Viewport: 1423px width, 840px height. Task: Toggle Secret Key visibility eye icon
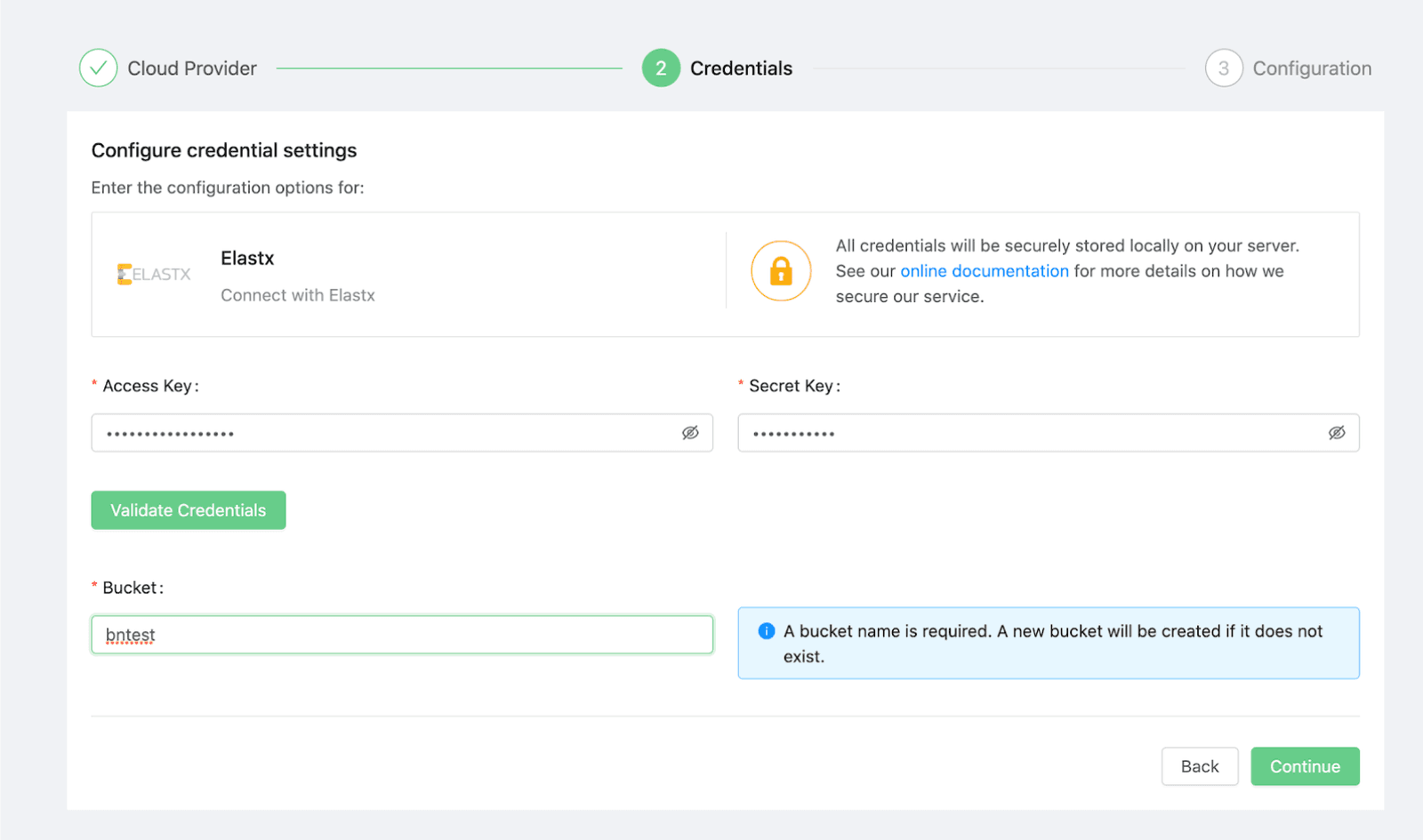(1337, 433)
